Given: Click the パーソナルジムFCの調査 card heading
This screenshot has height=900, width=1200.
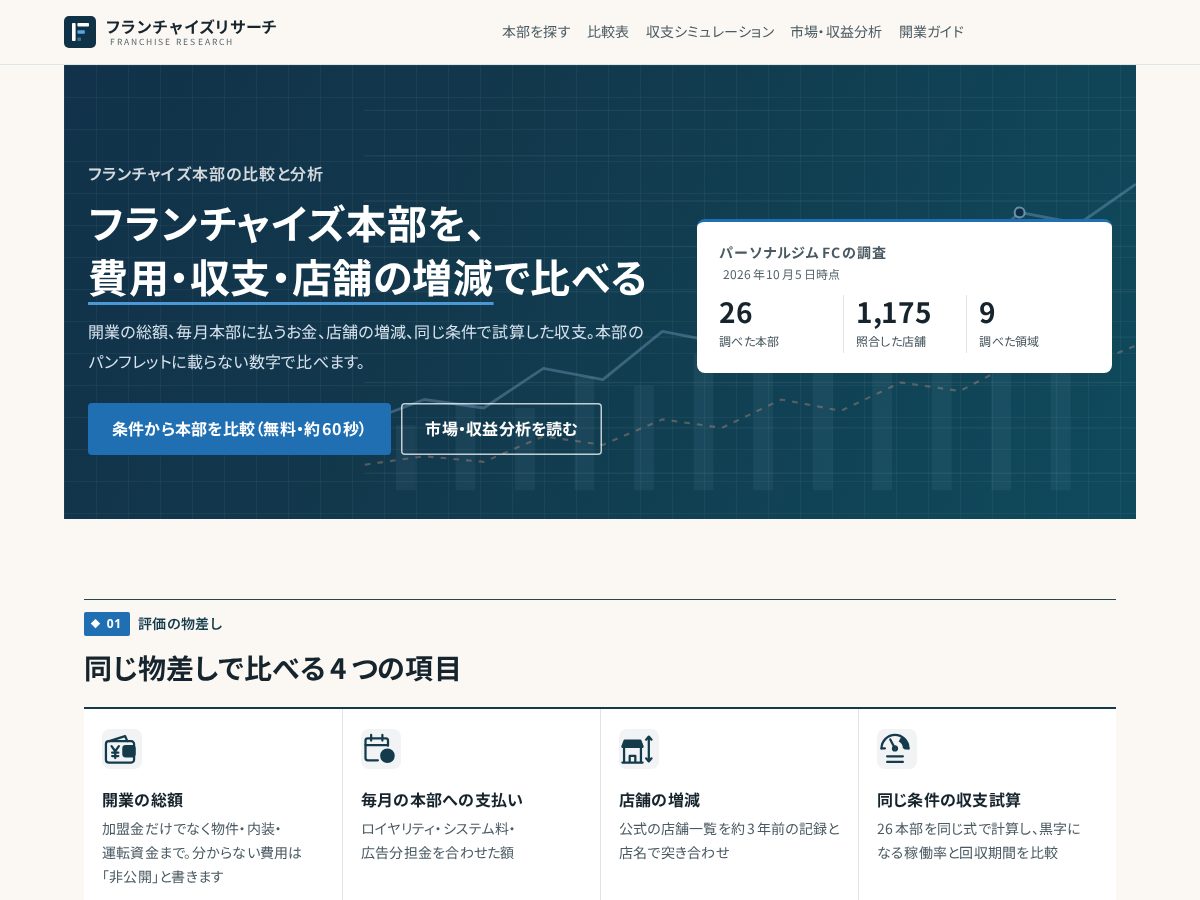Looking at the screenshot, I should tap(802, 252).
